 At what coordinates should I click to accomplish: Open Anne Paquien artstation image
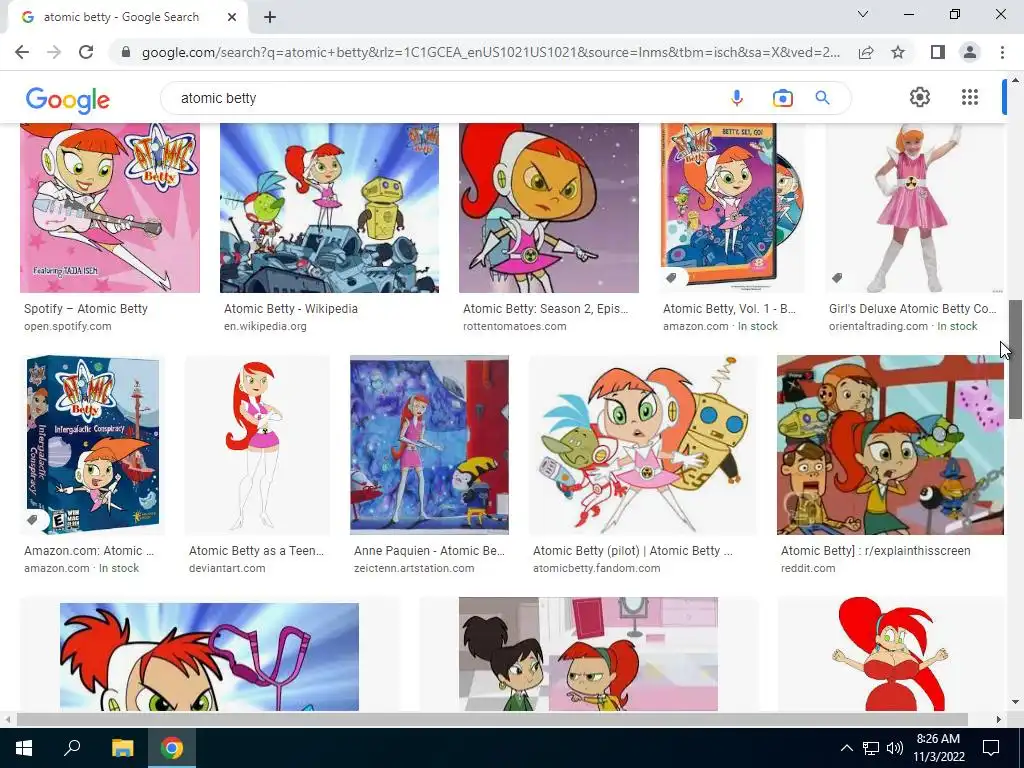[429, 445]
